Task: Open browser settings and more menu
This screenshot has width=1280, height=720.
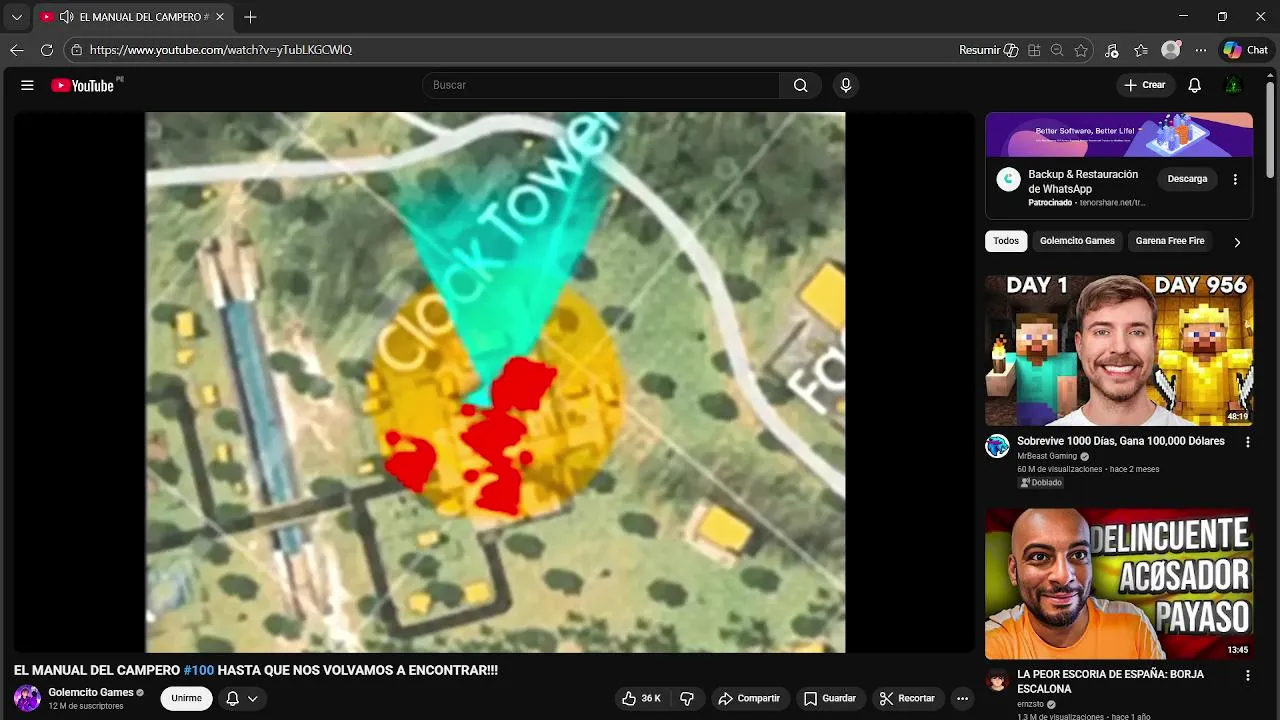Action: pos(1201,50)
